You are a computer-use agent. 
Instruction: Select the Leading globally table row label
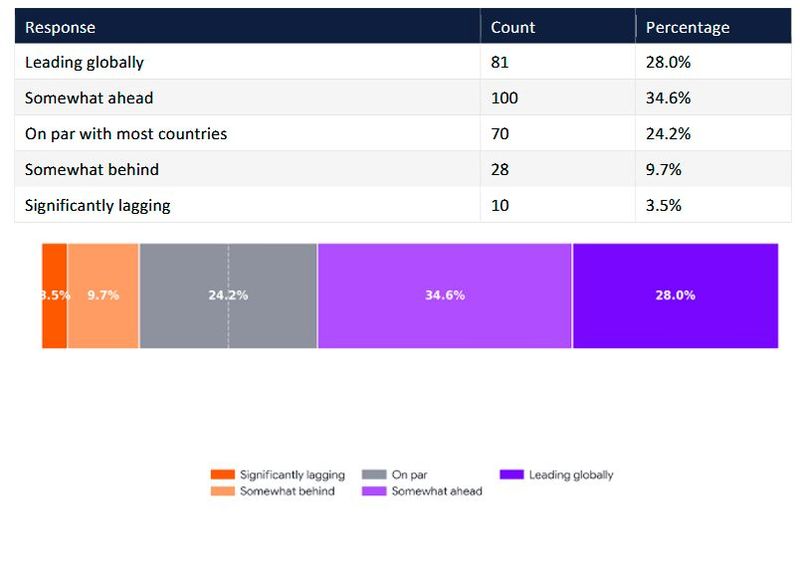pos(84,62)
